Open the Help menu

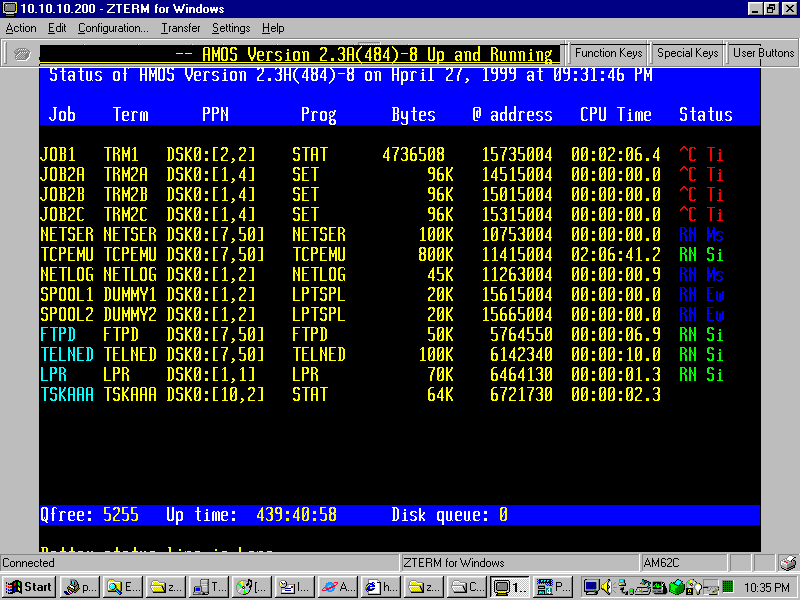[273, 28]
